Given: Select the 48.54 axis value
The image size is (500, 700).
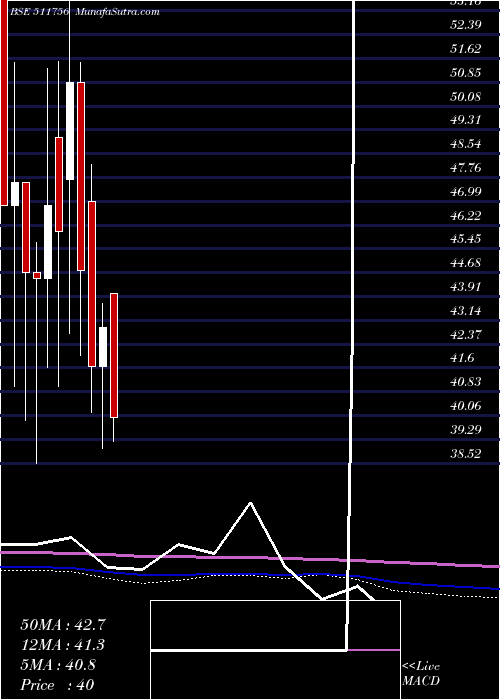Looking at the screenshot, I should tap(466, 144).
